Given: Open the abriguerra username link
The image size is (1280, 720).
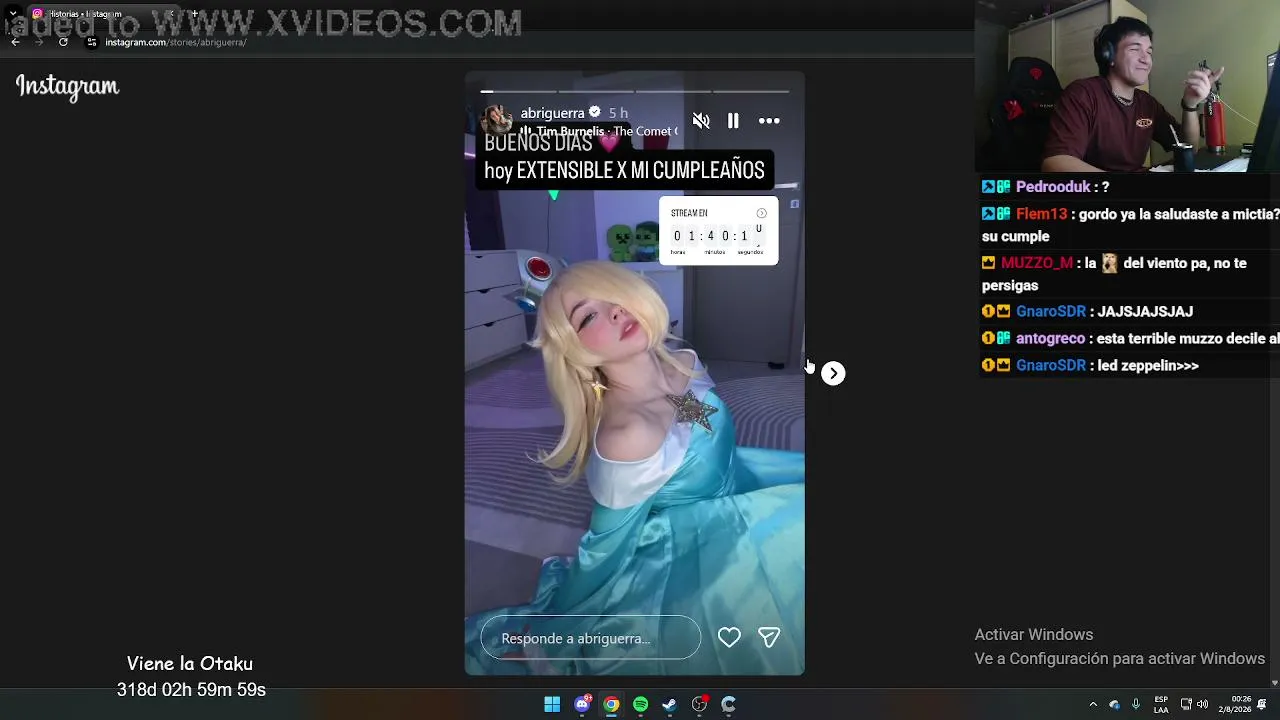Looking at the screenshot, I should click(552, 113).
